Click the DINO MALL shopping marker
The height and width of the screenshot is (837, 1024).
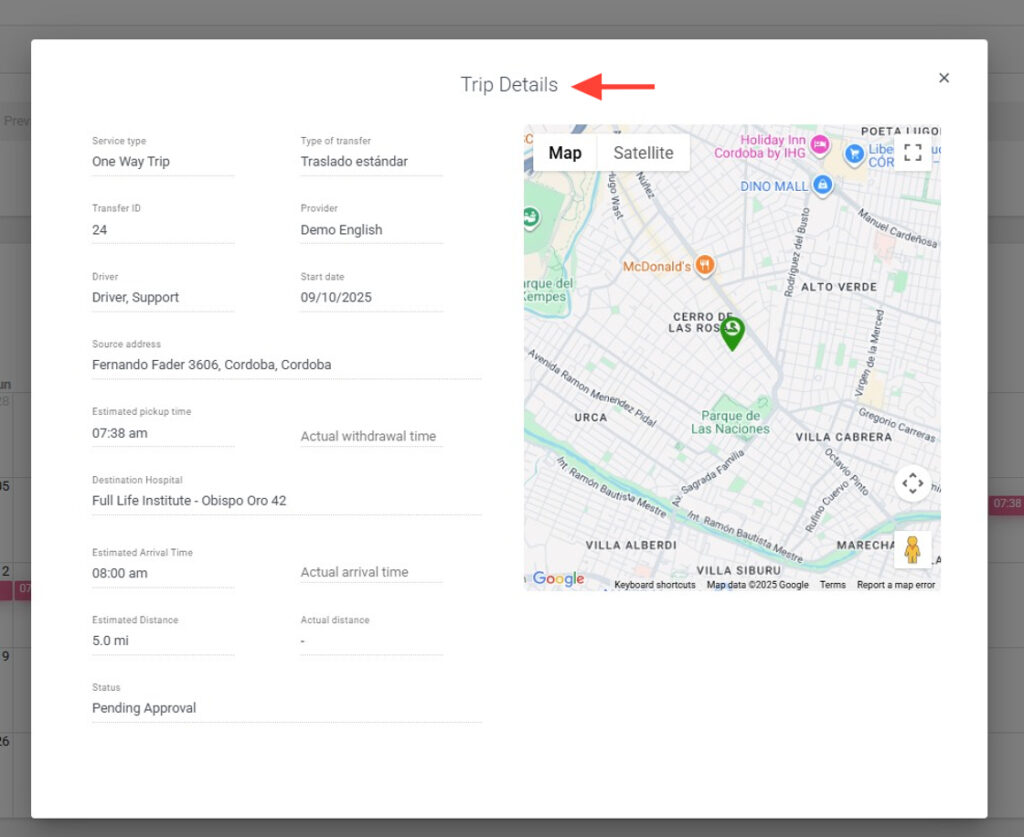[x=822, y=185]
